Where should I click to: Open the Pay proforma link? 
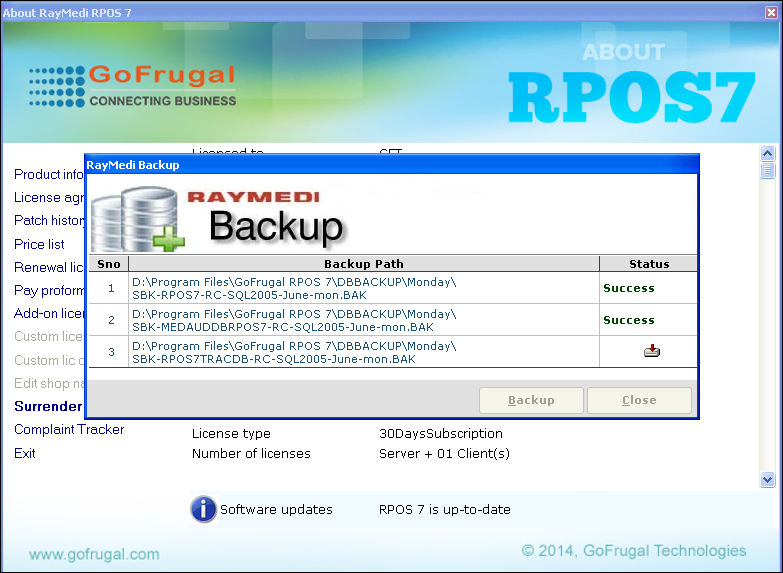(x=49, y=290)
